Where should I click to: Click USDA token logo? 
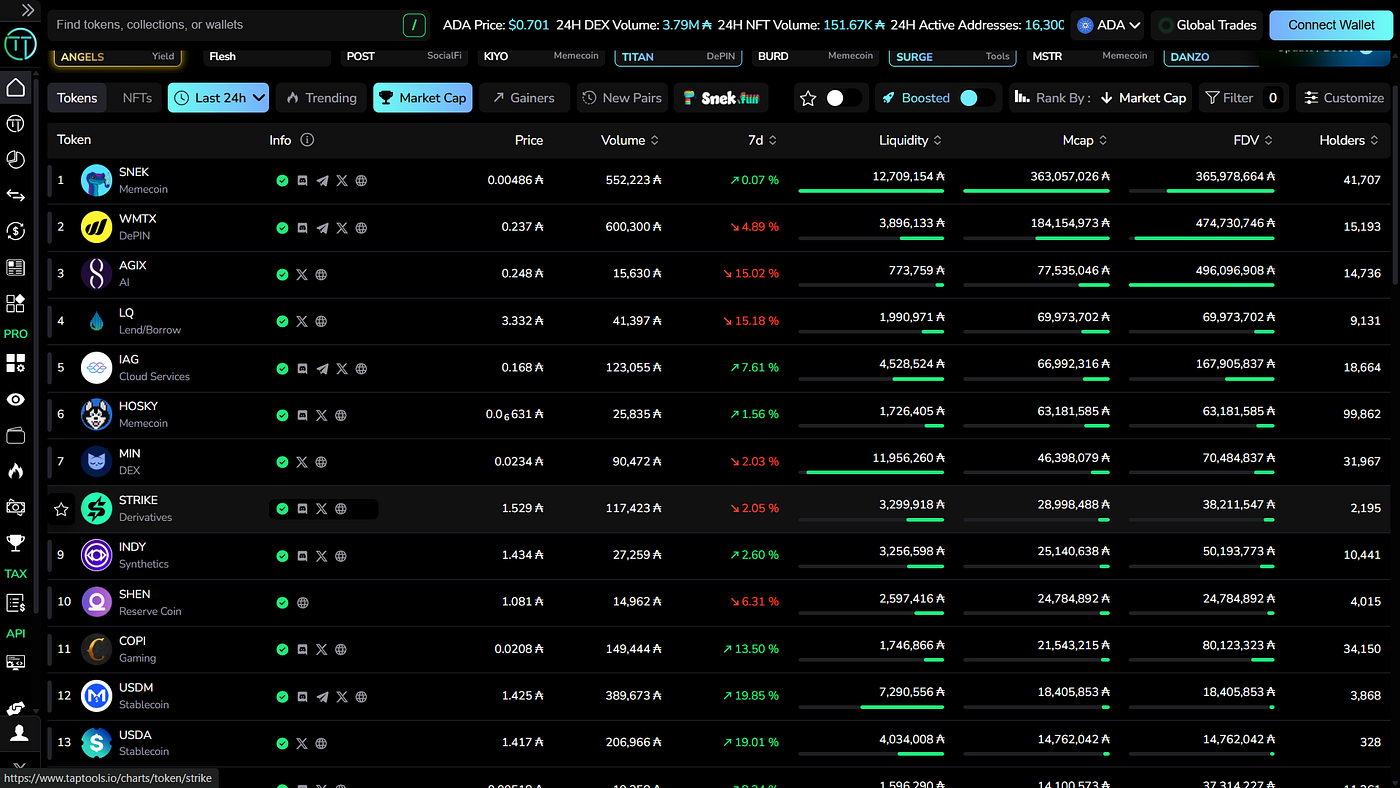point(97,743)
